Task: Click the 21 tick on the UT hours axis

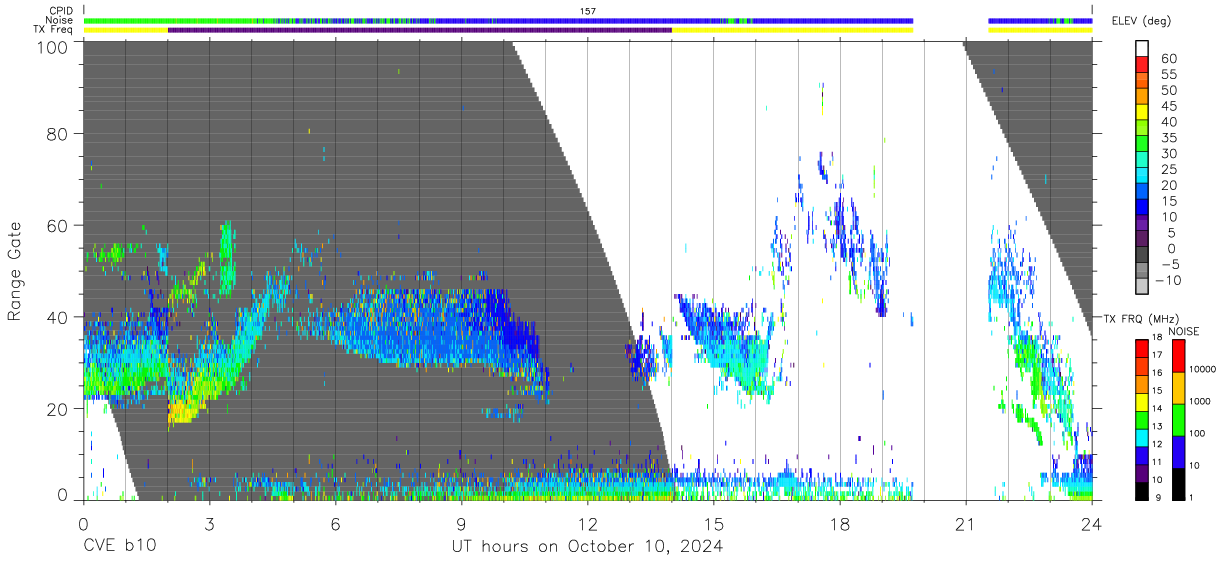Action: click(x=965, y=522)
